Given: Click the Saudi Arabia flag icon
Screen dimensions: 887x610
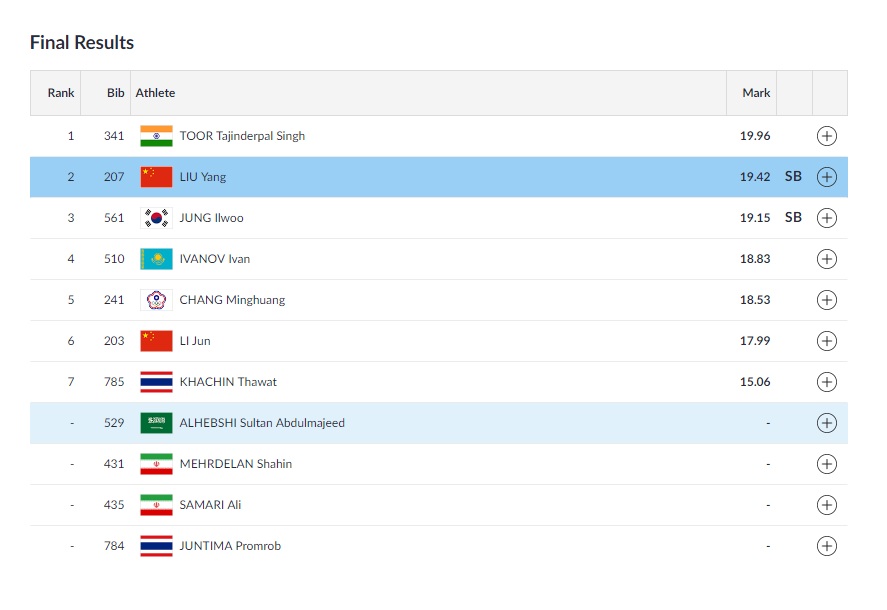Looking at the screenshot, I should (x=156, y=423).
